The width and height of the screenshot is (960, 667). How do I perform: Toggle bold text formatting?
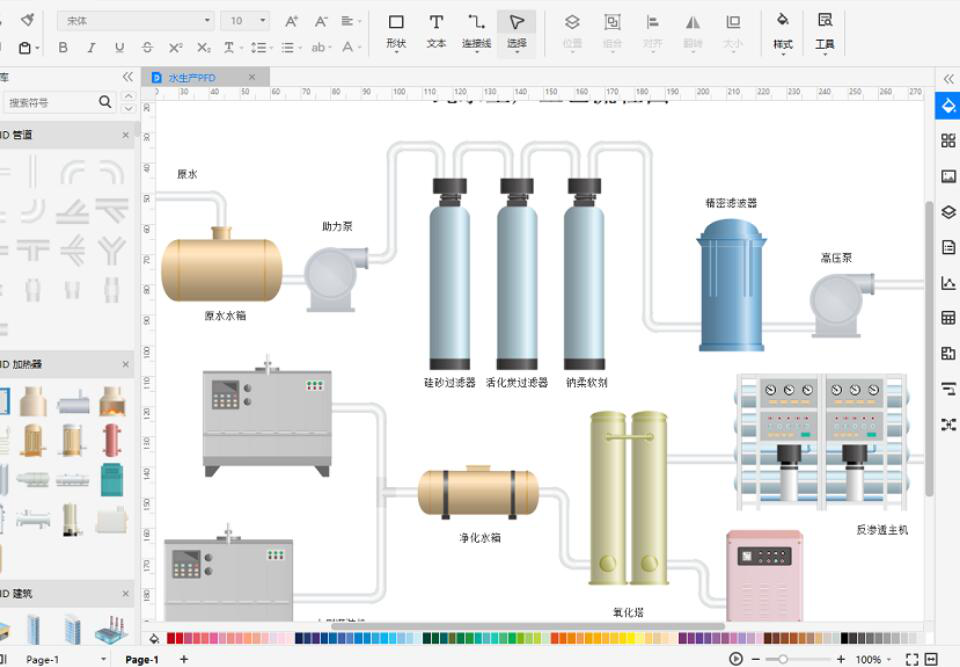[63, 47]
